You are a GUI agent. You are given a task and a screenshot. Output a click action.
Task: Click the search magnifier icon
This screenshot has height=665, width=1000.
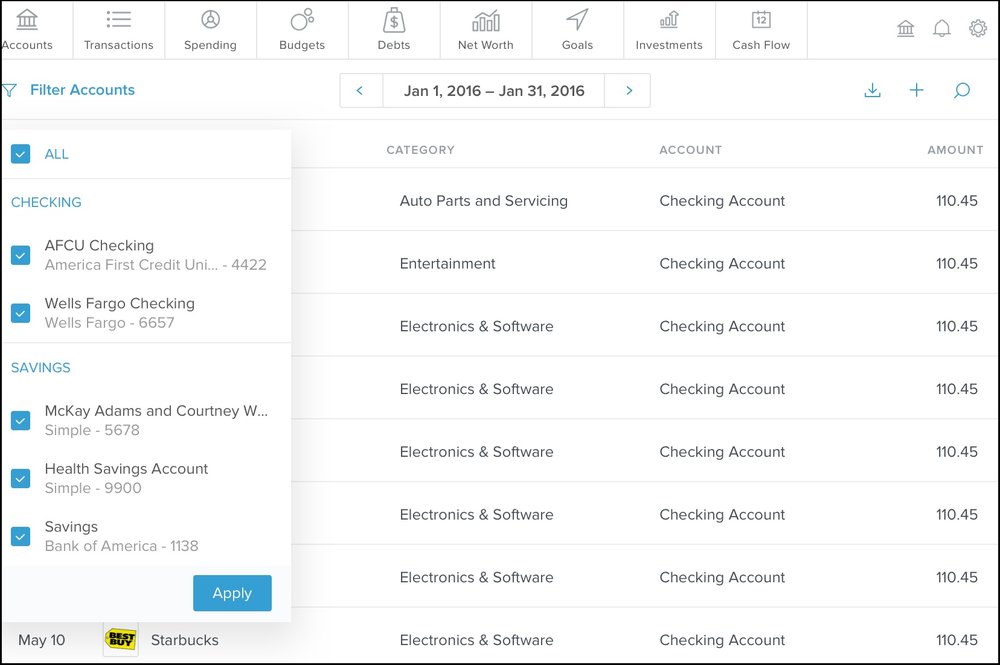pyautogui.click(x=961, y=91)
